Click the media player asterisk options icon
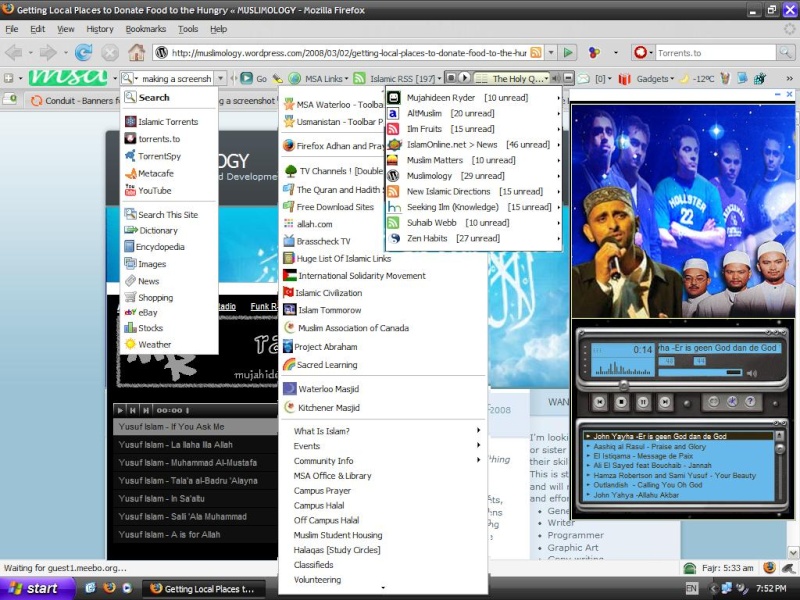 tap(732, 402)
